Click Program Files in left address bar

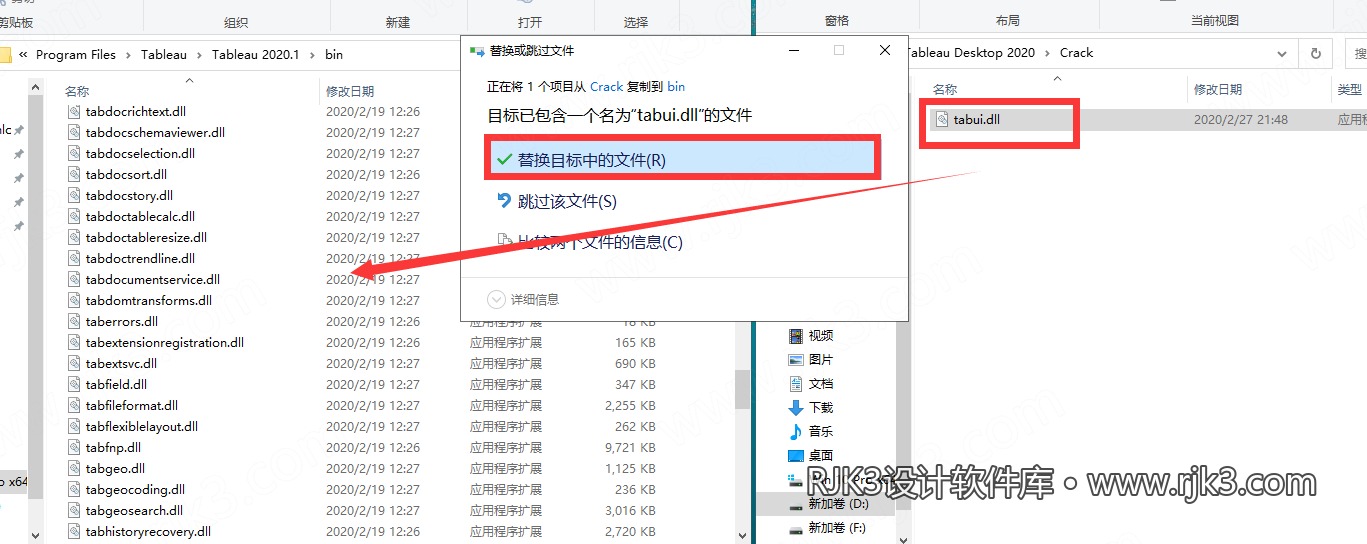(x=76, y=55)
